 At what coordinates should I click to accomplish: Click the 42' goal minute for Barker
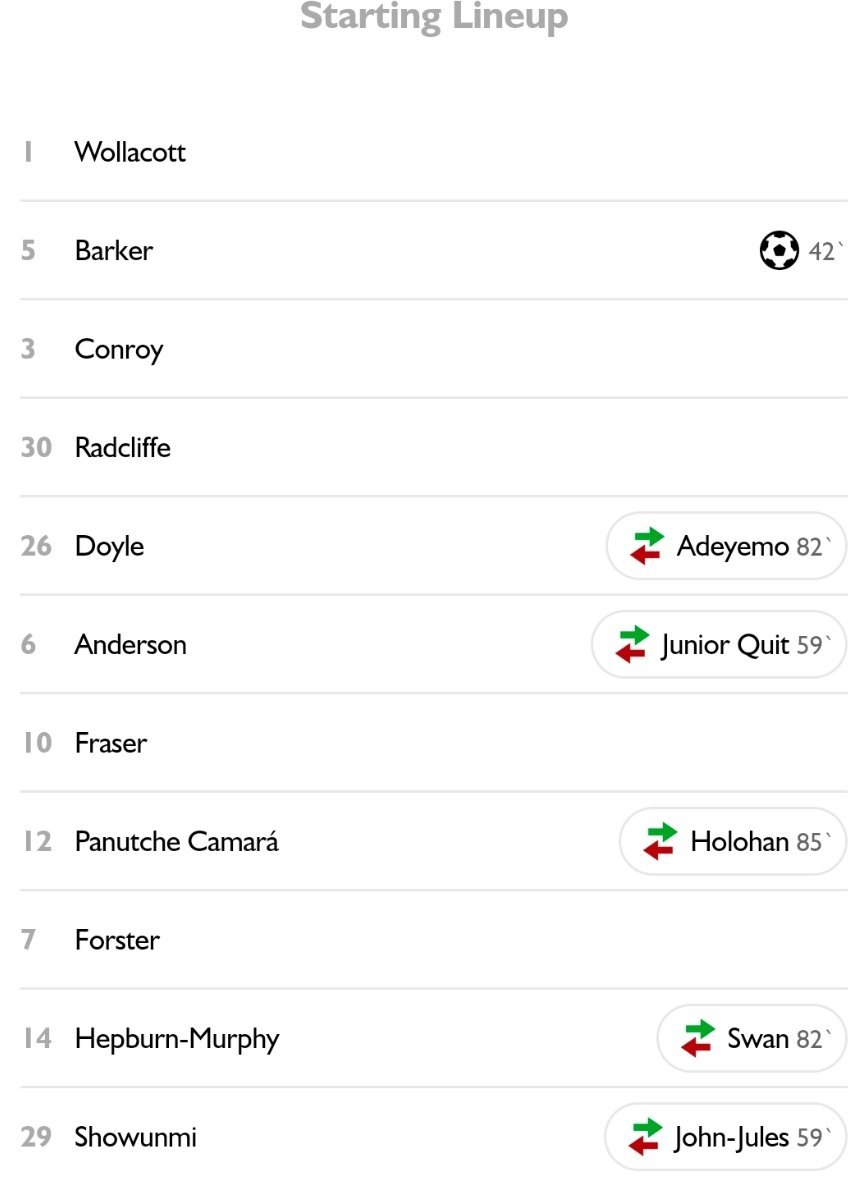(826, 251)
